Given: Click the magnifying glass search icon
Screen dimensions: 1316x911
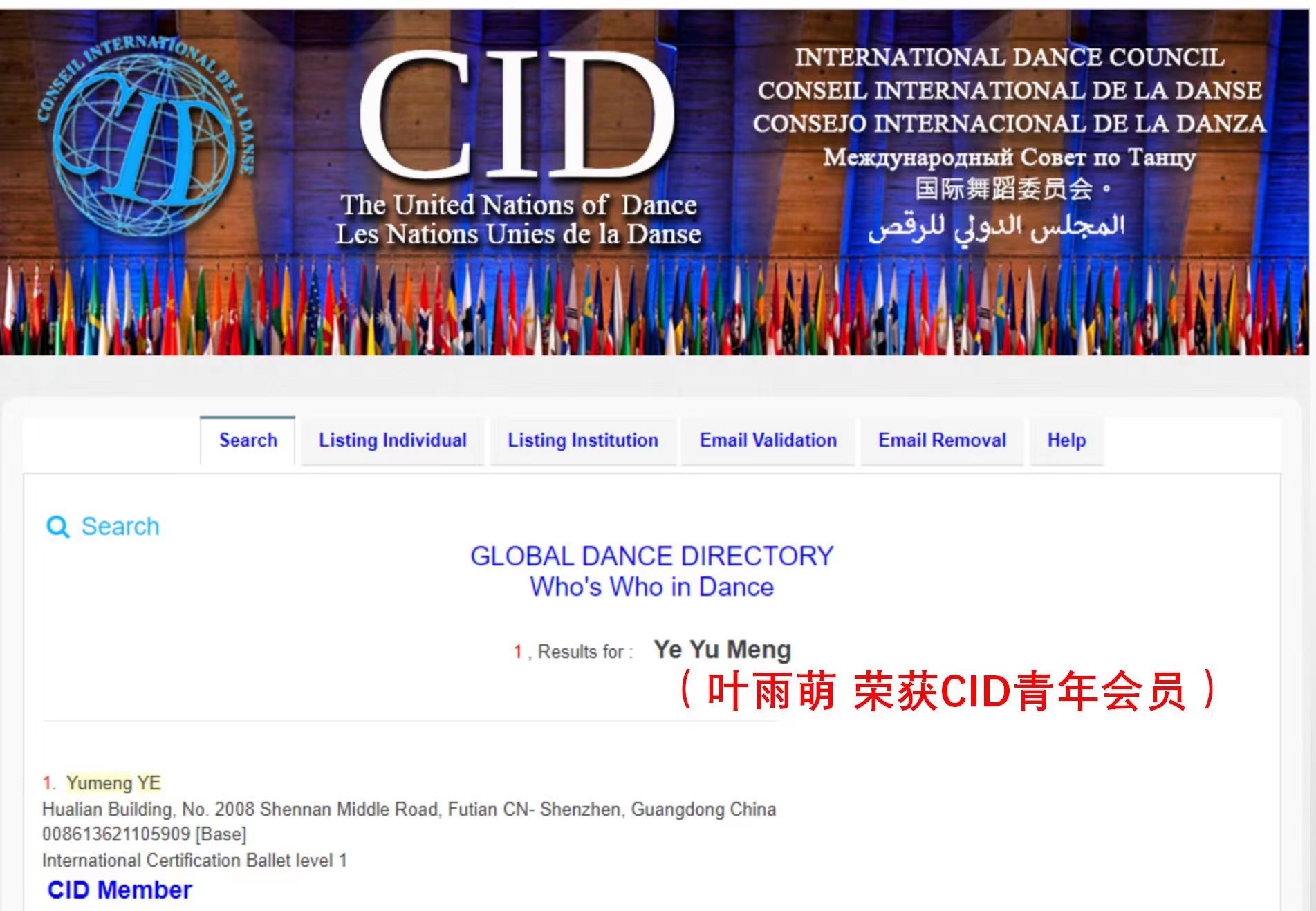Looking at the screenshot, I should [57, 527].
